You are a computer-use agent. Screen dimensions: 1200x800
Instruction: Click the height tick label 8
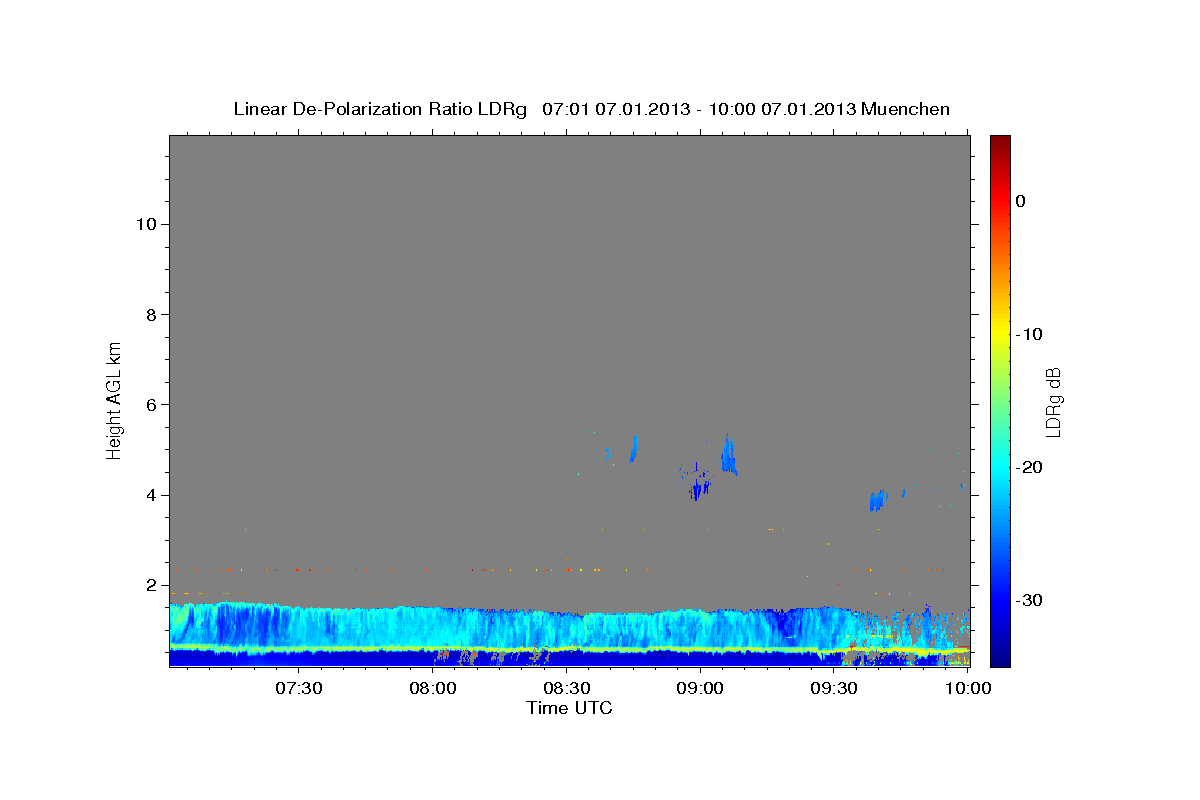[152, 314]
